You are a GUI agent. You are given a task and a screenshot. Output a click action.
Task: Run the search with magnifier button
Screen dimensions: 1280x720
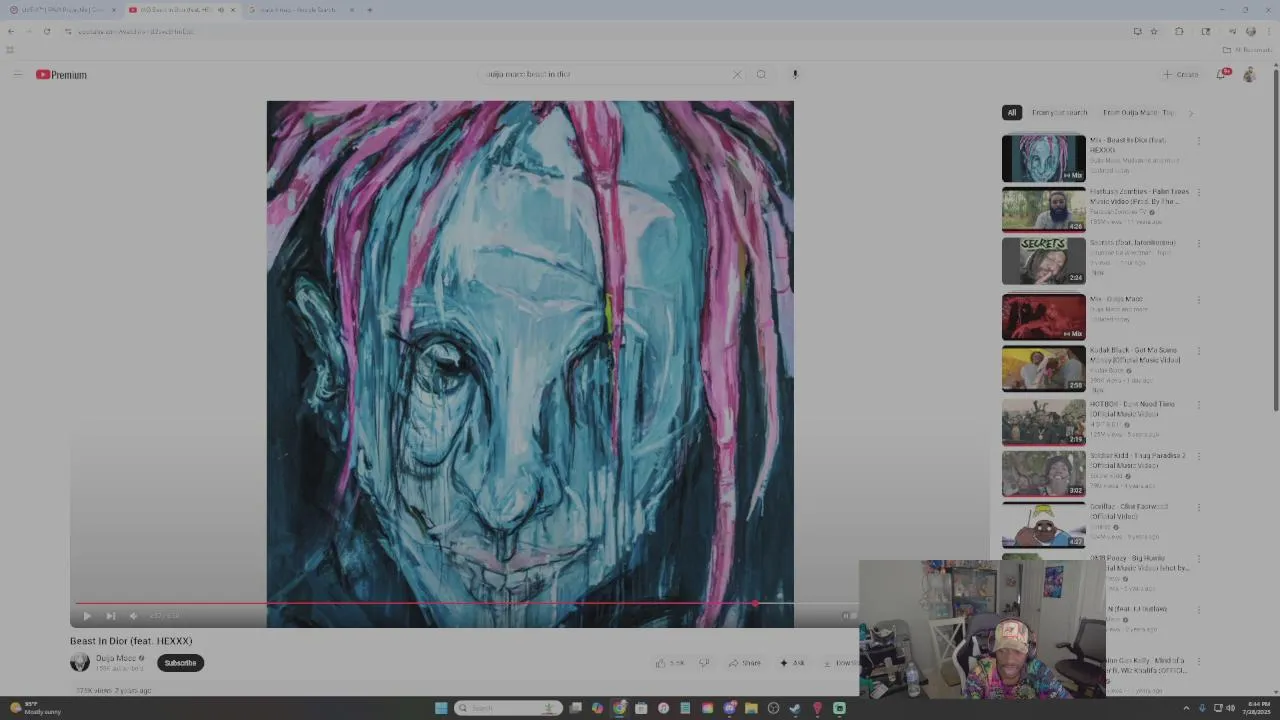pos(761,74)
